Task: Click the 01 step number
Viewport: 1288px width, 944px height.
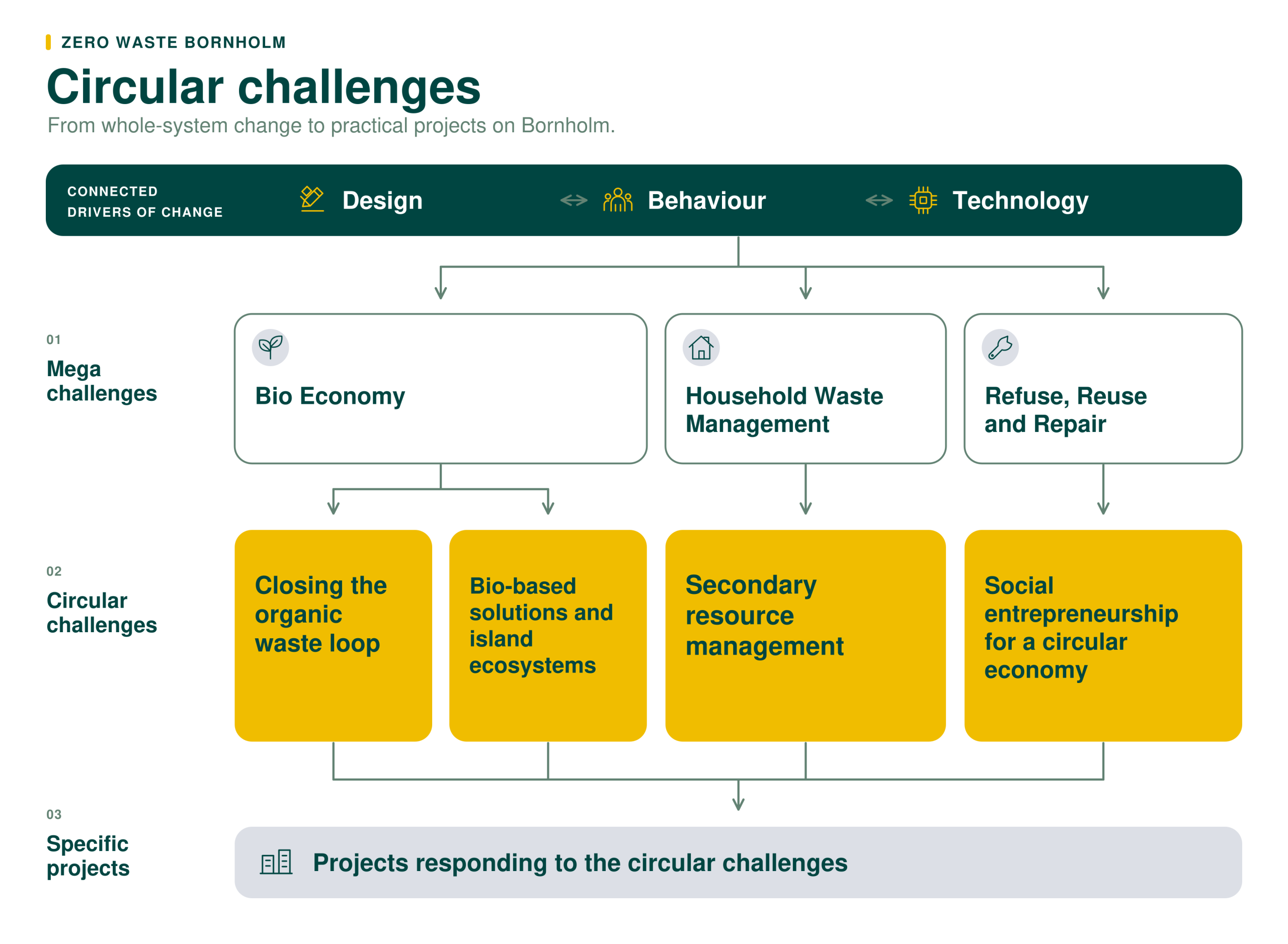Action: [x=54, y=339]
